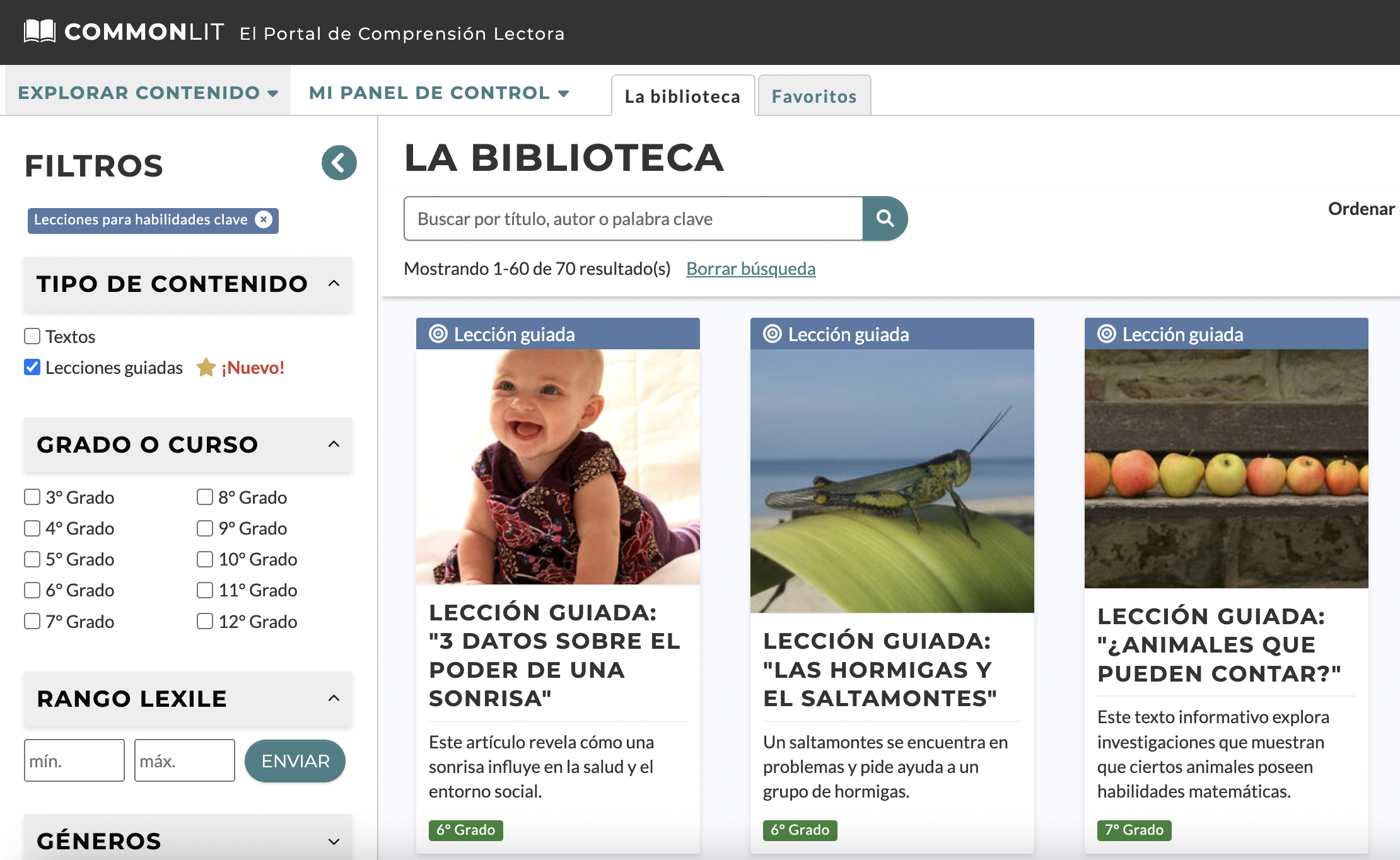Image resolution: width=1400 pixels, height=860 pixels.
Task: Click Borrar búsqueda to clear results
Action: coord(751,268)
